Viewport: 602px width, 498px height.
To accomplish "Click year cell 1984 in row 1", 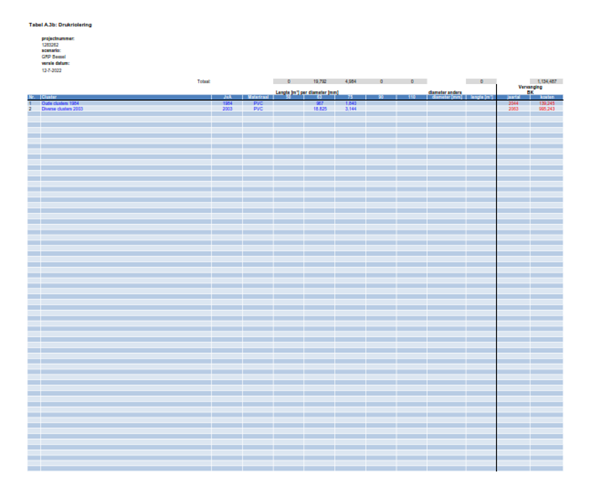I will 227,103.
